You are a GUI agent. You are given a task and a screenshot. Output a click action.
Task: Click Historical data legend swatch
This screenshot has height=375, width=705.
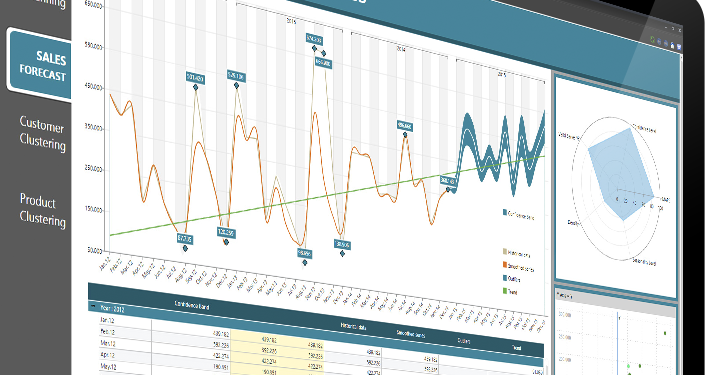click(505, 250)
